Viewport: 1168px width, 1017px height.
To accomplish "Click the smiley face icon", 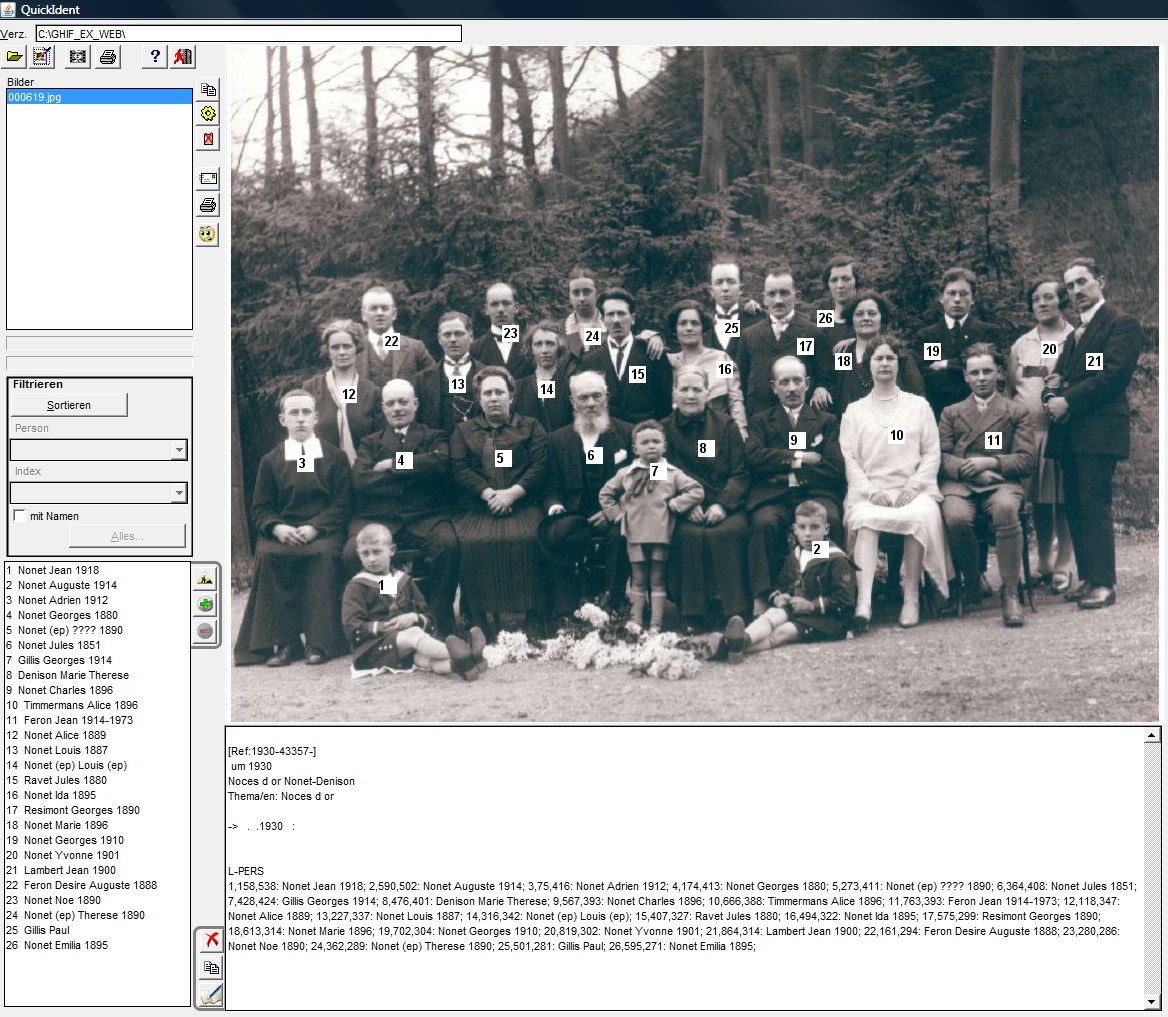I will [208, 234].
